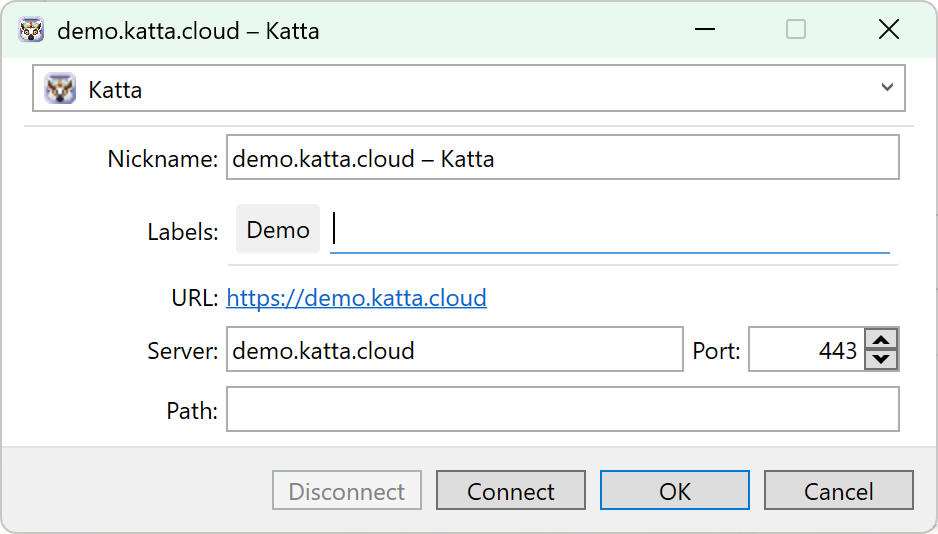The width and height of the screenshot is (938, 534).
Task: Confirm with the OK button
Action: click(x=674, y=490)
